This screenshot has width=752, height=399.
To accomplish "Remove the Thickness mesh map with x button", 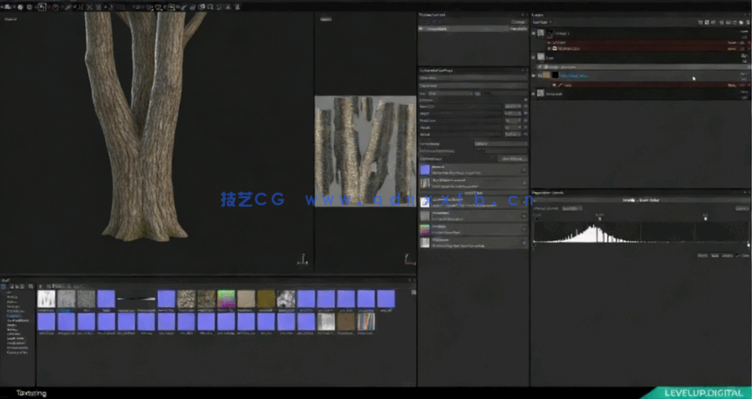I will pos(524,243).
